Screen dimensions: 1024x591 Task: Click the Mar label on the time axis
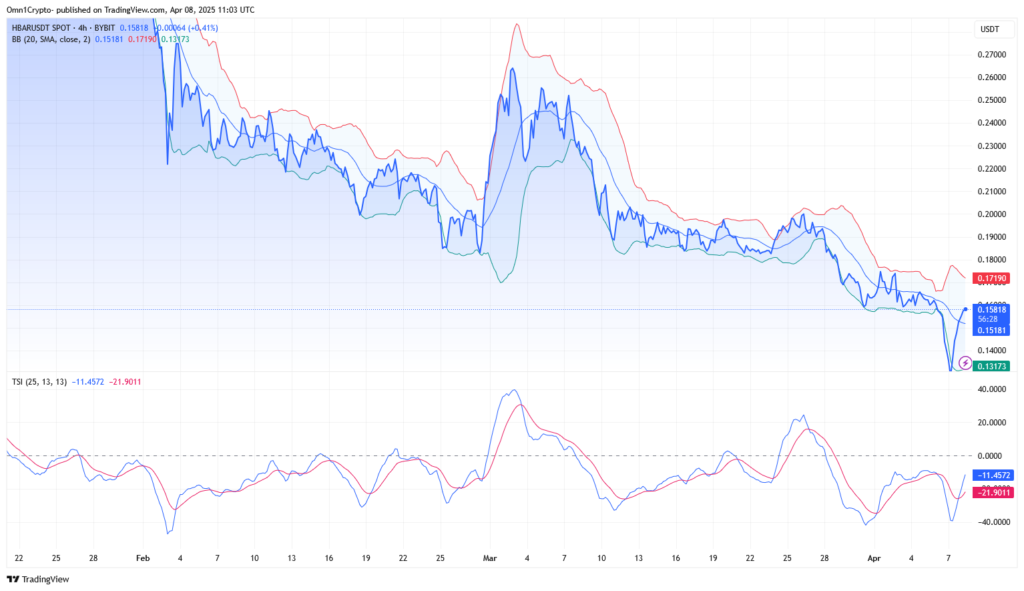click(x=489, y=556)
